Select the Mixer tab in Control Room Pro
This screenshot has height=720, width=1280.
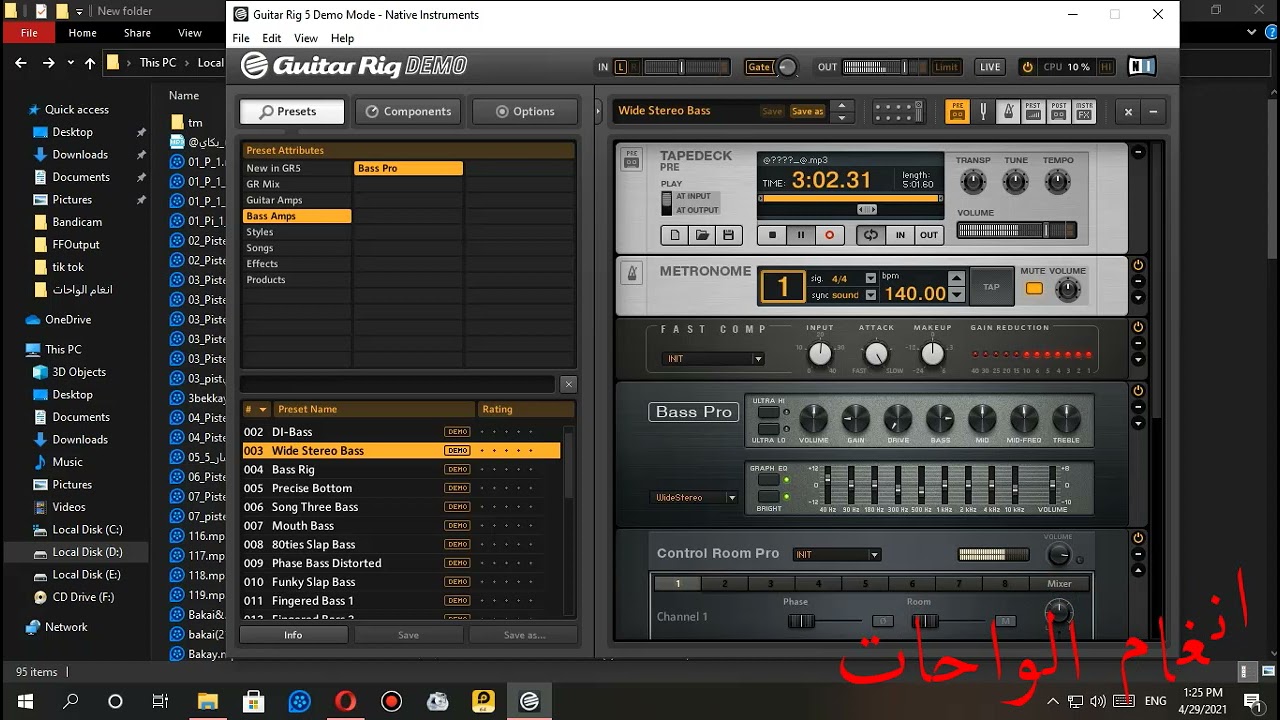point(1059,584)
